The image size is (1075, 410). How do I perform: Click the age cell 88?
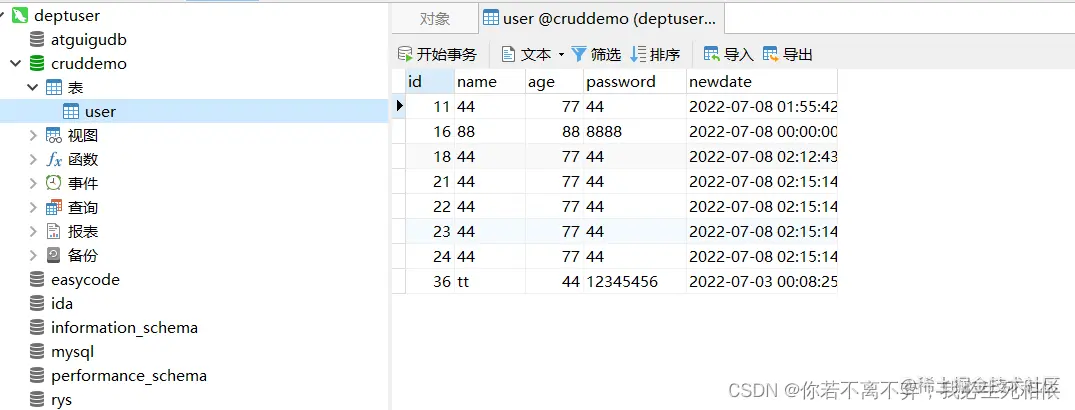point(555,132)
